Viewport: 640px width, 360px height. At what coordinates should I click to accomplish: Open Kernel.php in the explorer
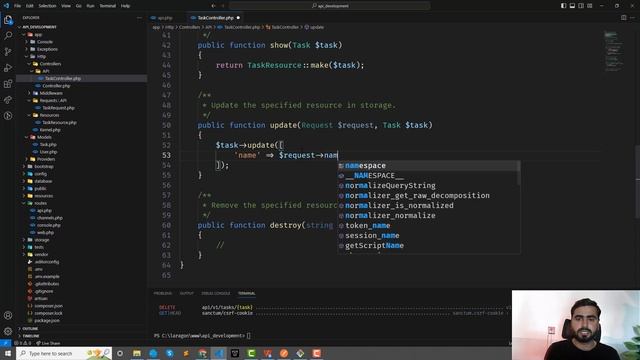[x=50, y=130]
